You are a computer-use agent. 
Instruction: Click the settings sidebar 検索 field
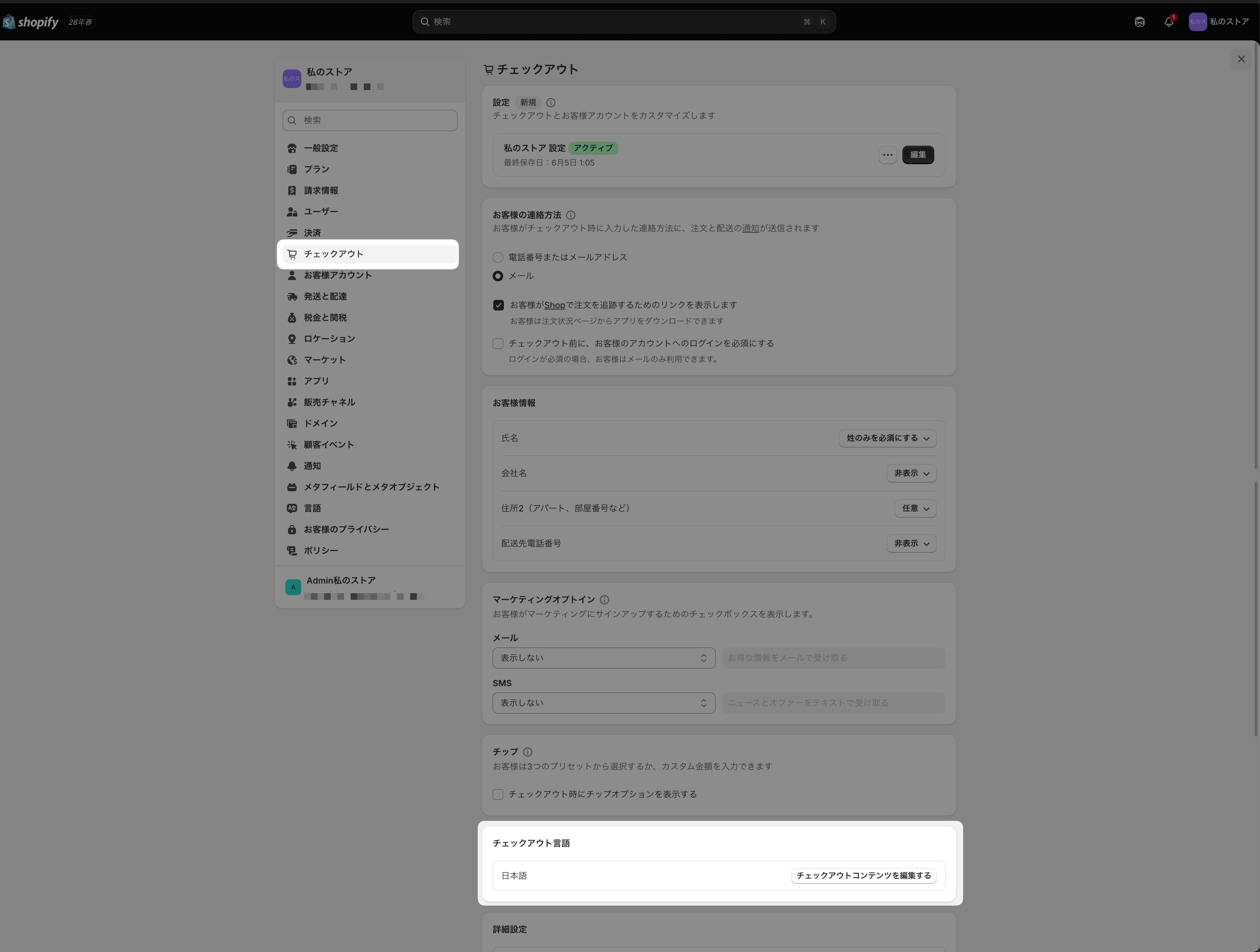click(369, 120)
